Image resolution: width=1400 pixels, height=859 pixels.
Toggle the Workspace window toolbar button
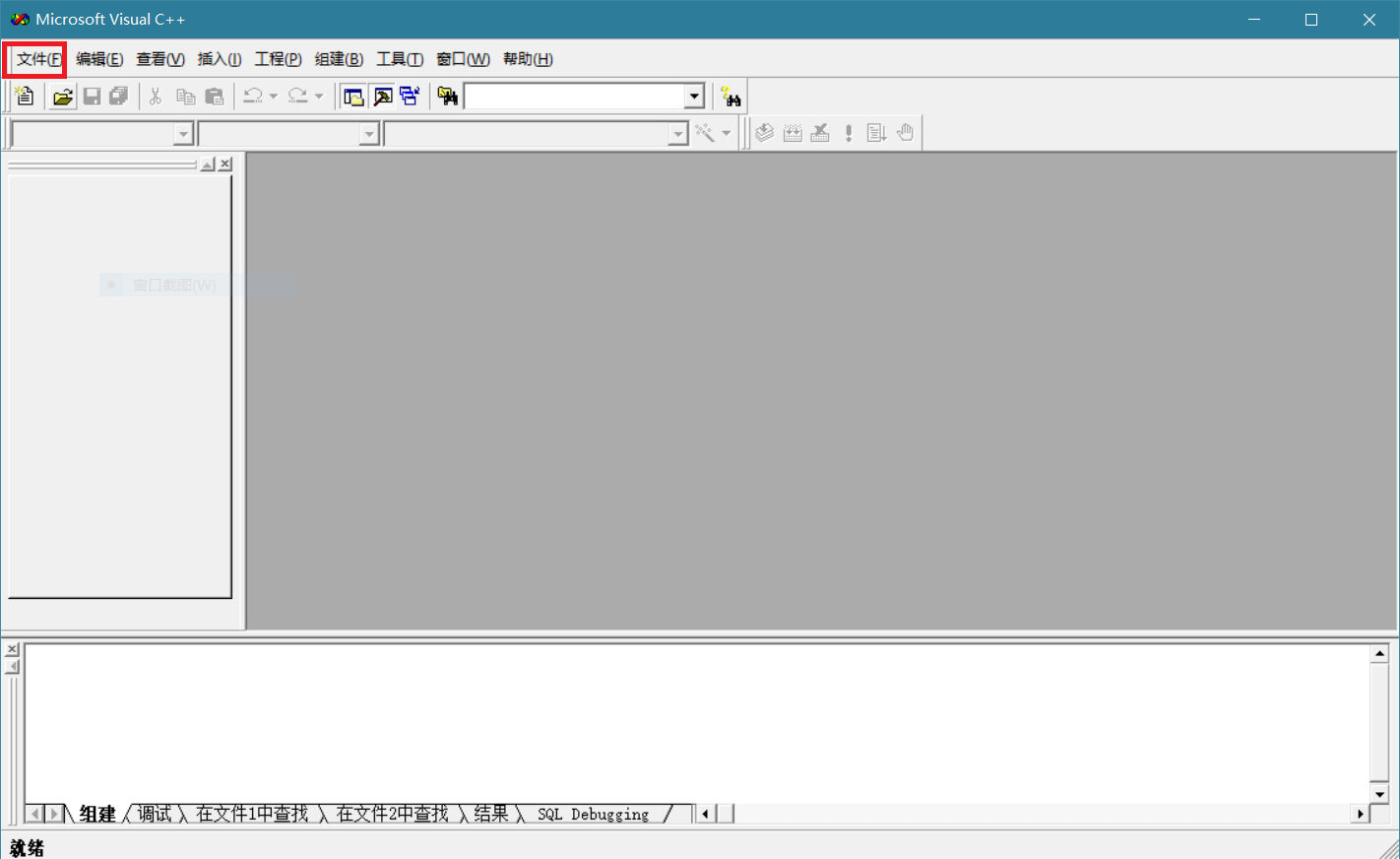[353, 96]
